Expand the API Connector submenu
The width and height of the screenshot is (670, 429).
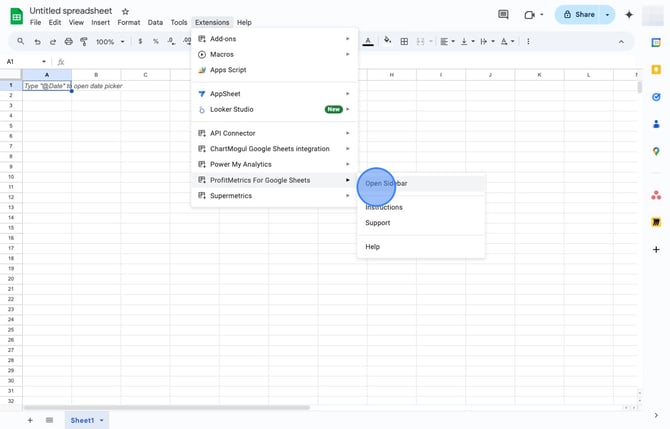pyautogui.click(x=274, y=133)
